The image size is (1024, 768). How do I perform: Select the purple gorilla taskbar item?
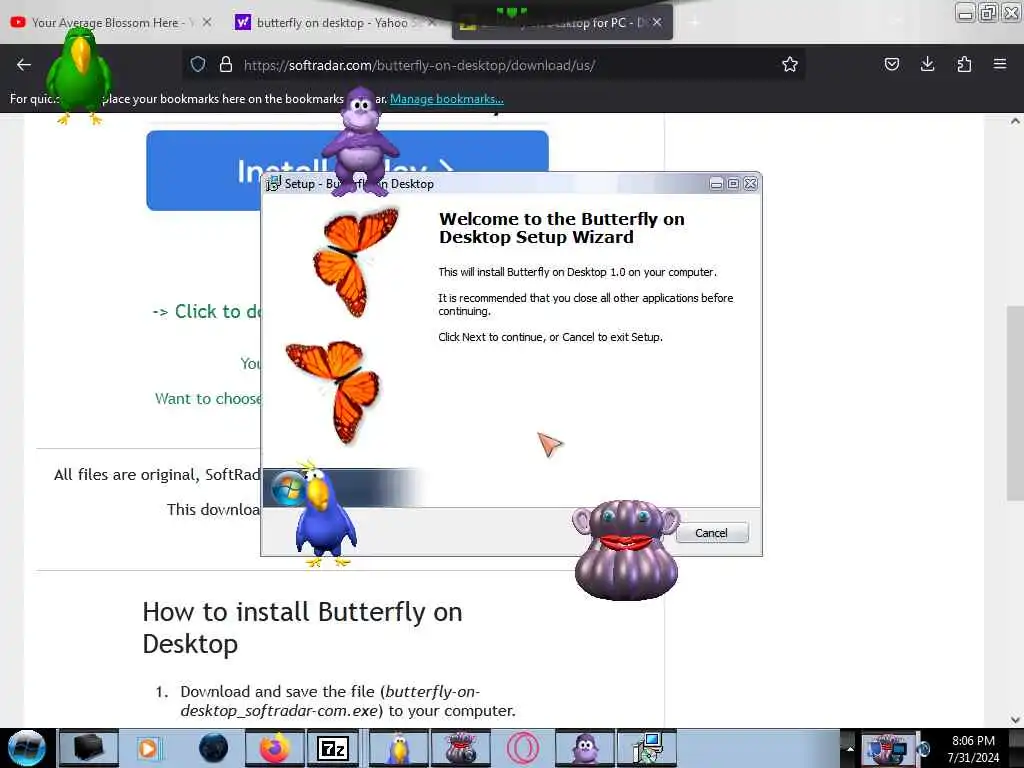[x=584, y=748]
